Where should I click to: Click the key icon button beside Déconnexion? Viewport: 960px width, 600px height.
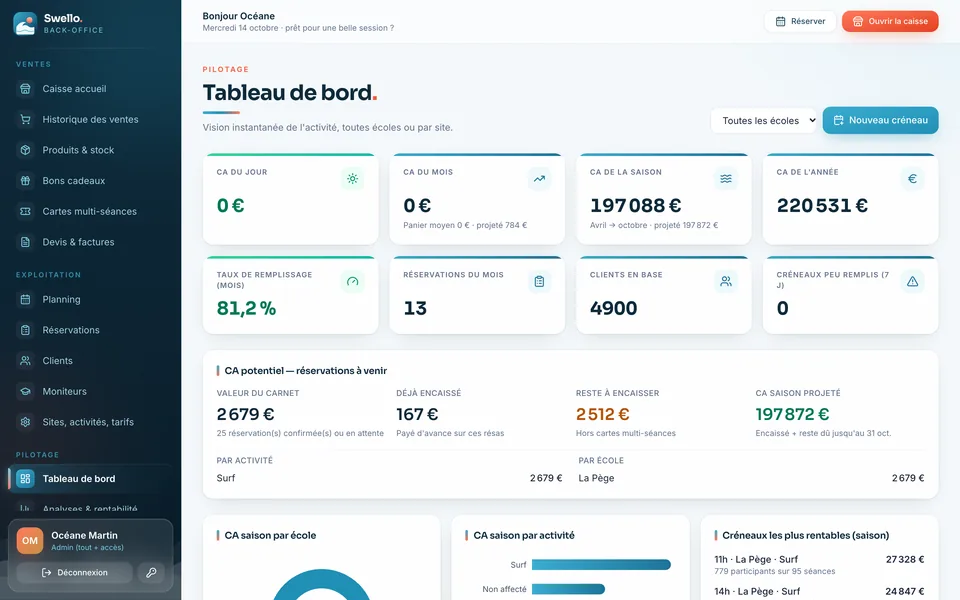coord(151,572)
